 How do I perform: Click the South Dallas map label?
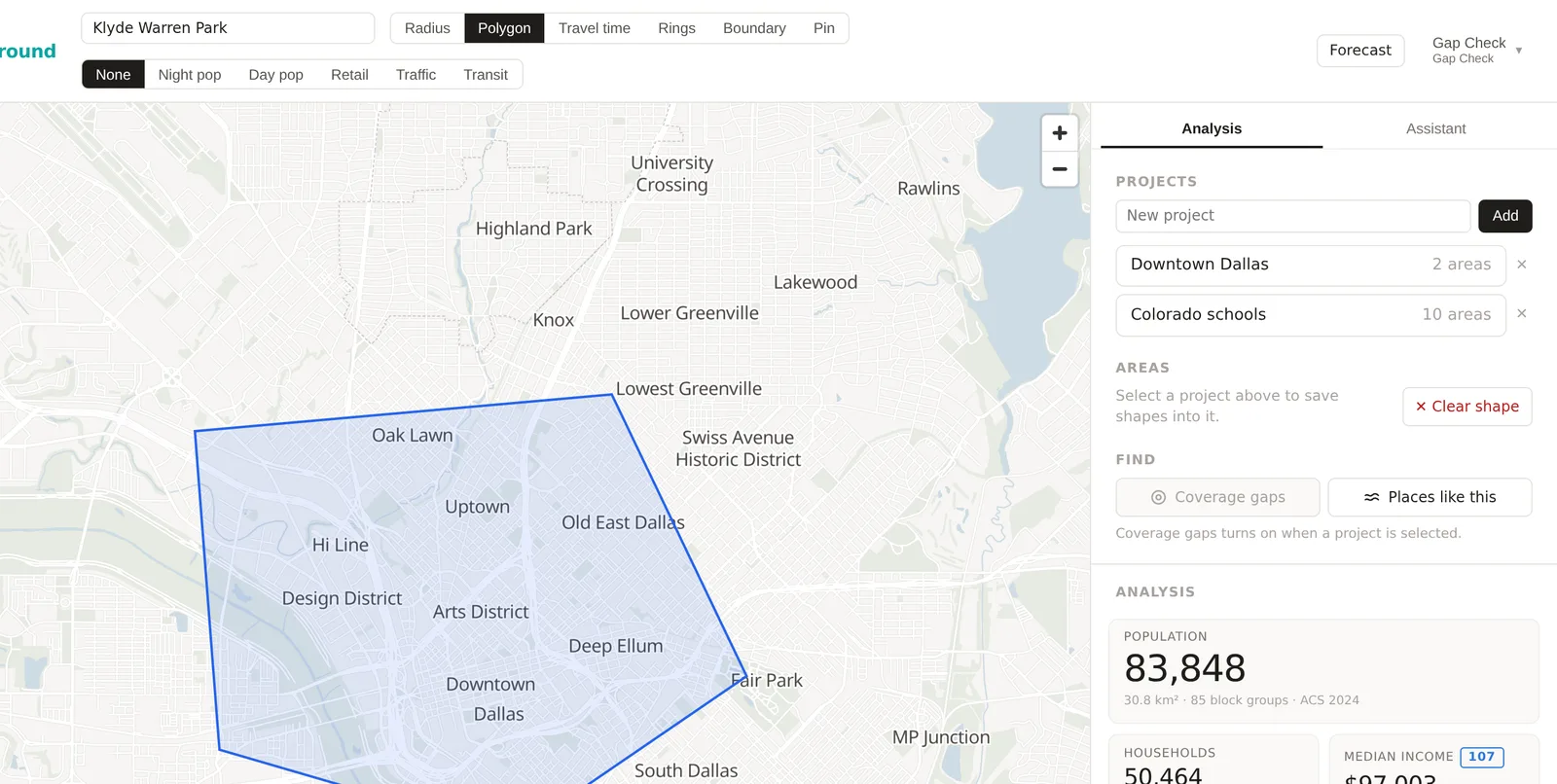tap(686, 770)
